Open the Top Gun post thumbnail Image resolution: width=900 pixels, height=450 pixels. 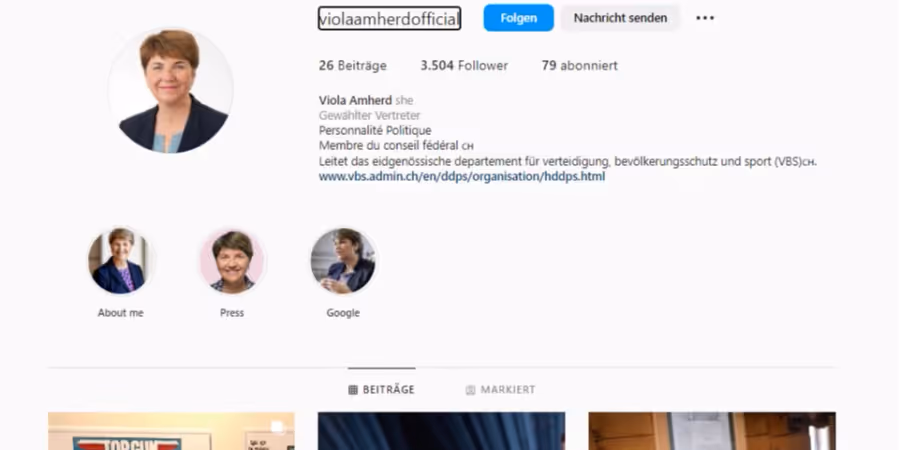pos(171,431)
